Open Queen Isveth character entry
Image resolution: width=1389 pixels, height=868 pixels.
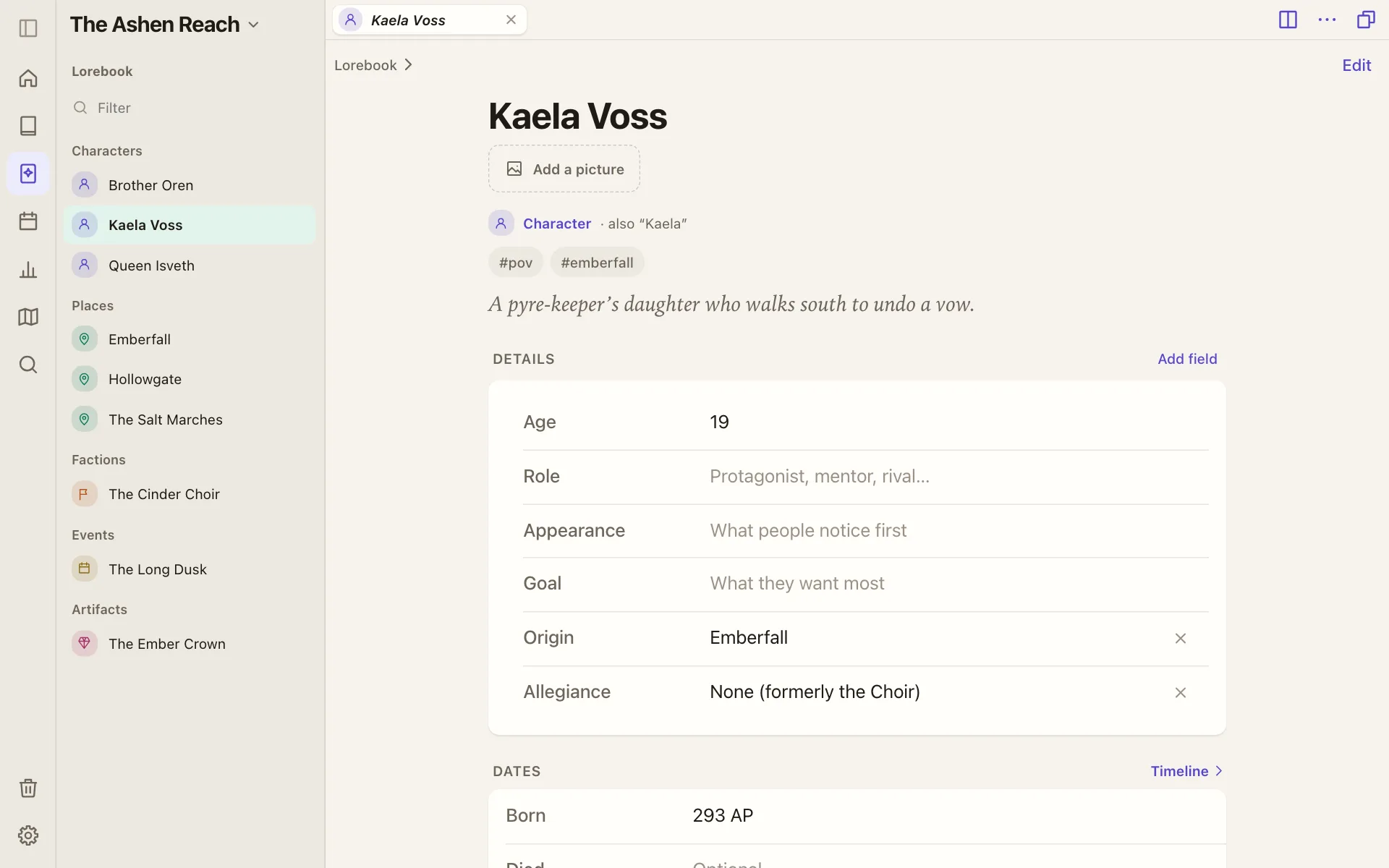pos(190,265)
